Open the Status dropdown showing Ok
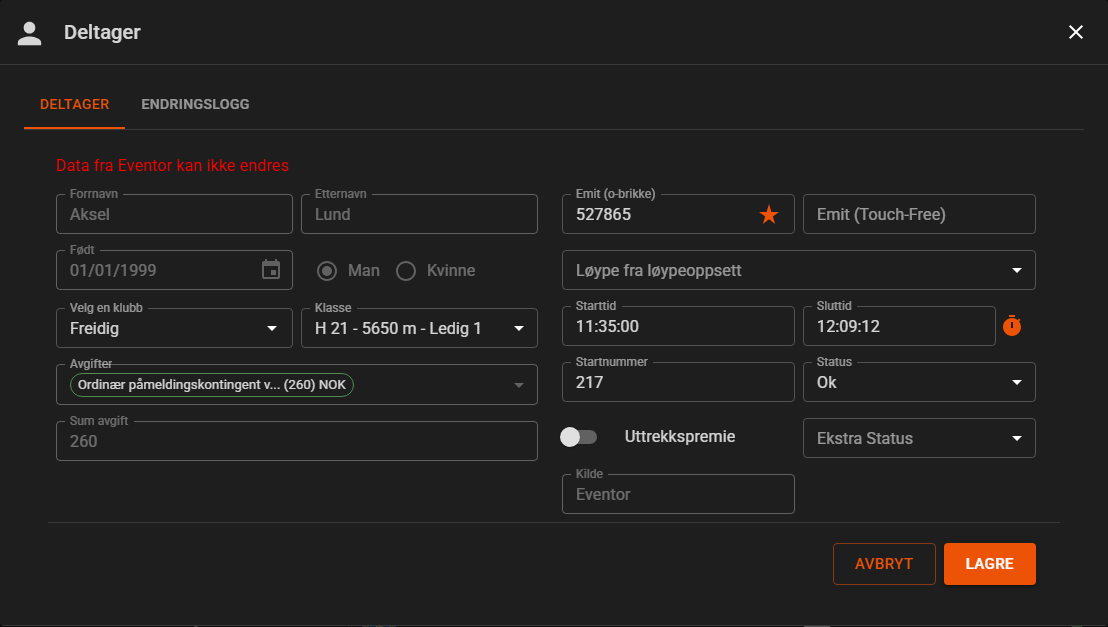Screen dimensions: 1108x627 pyautogui.click(x=919, y=382)
